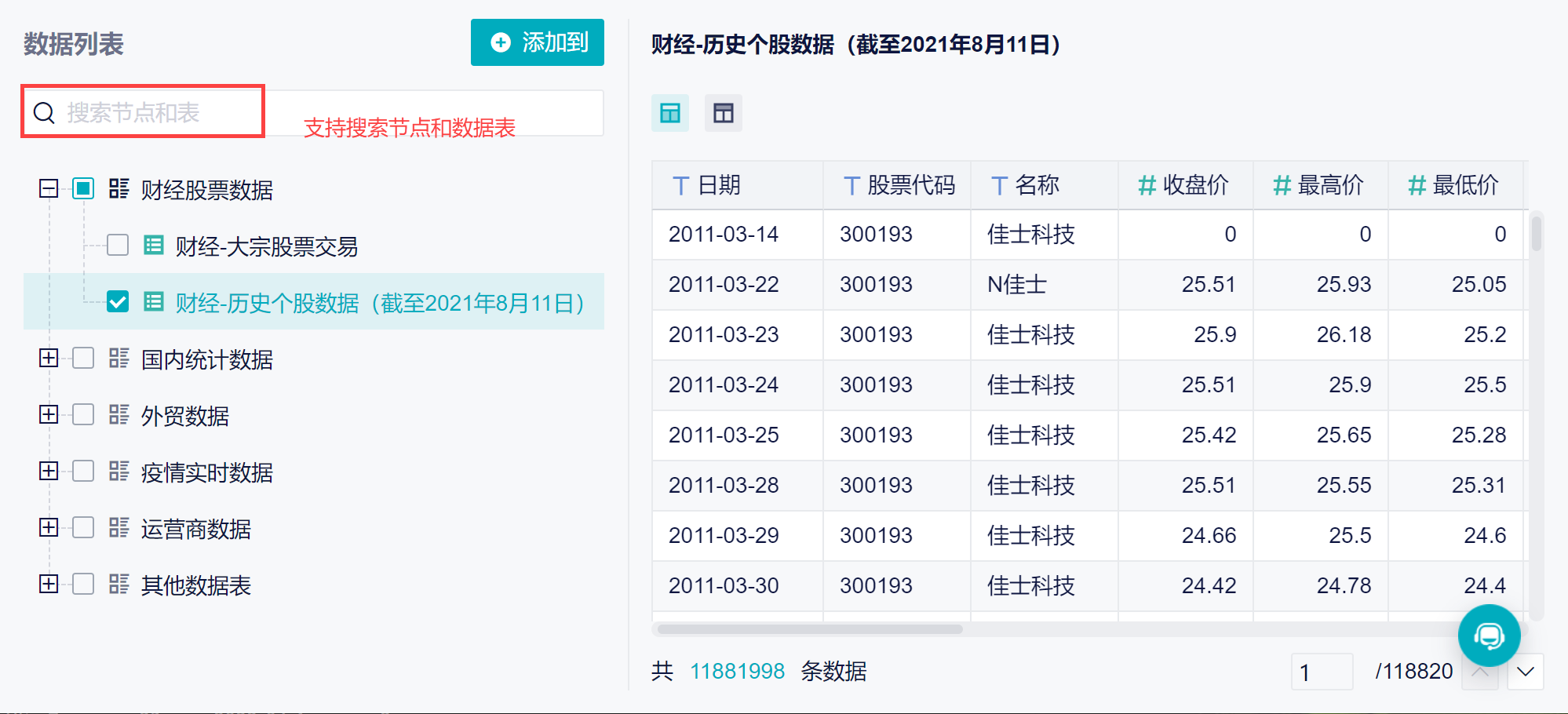Expand the 疫情实时数据 tree node

[49, 471]
